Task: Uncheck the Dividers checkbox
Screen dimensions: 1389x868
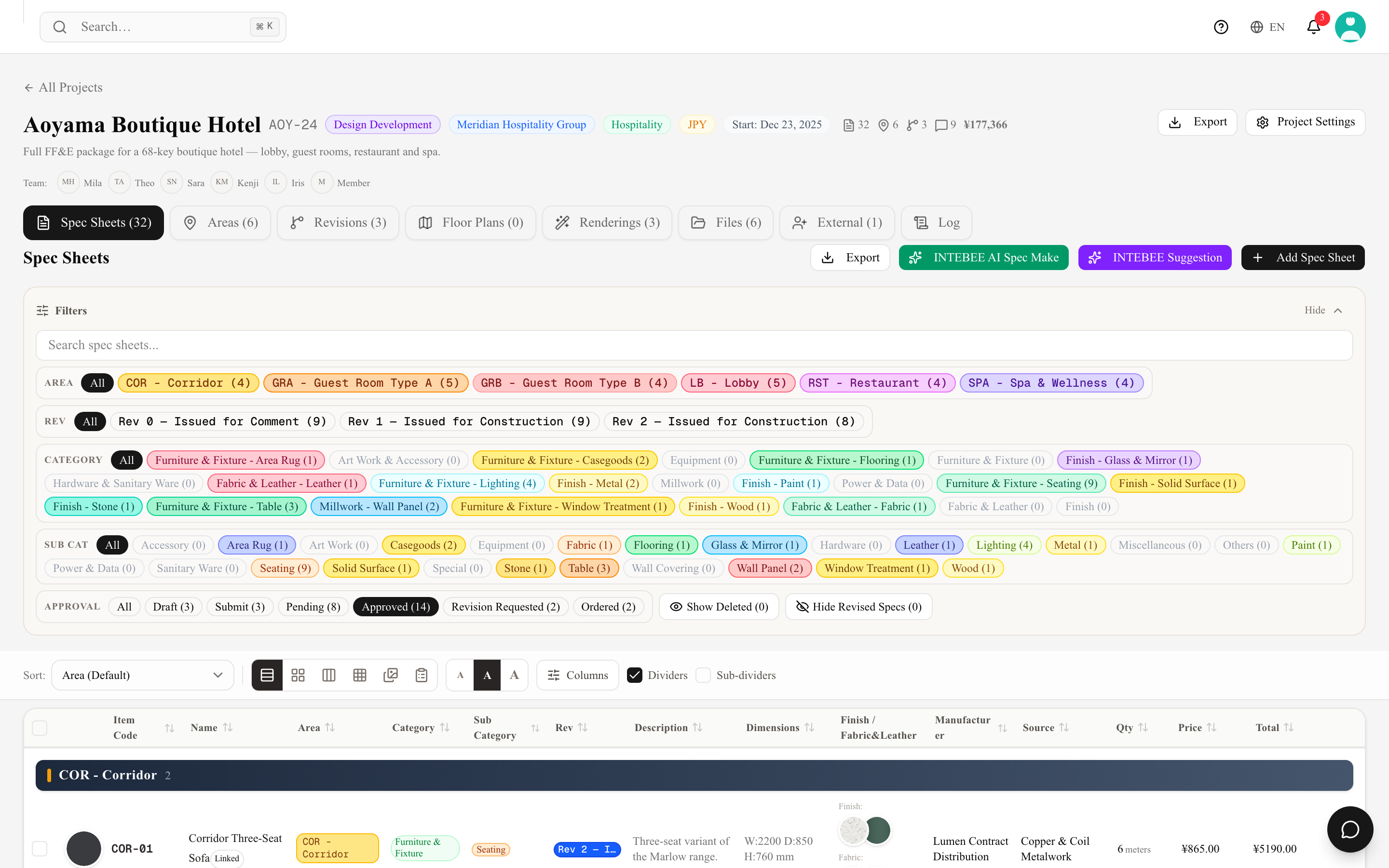Action: coord(634,675)
